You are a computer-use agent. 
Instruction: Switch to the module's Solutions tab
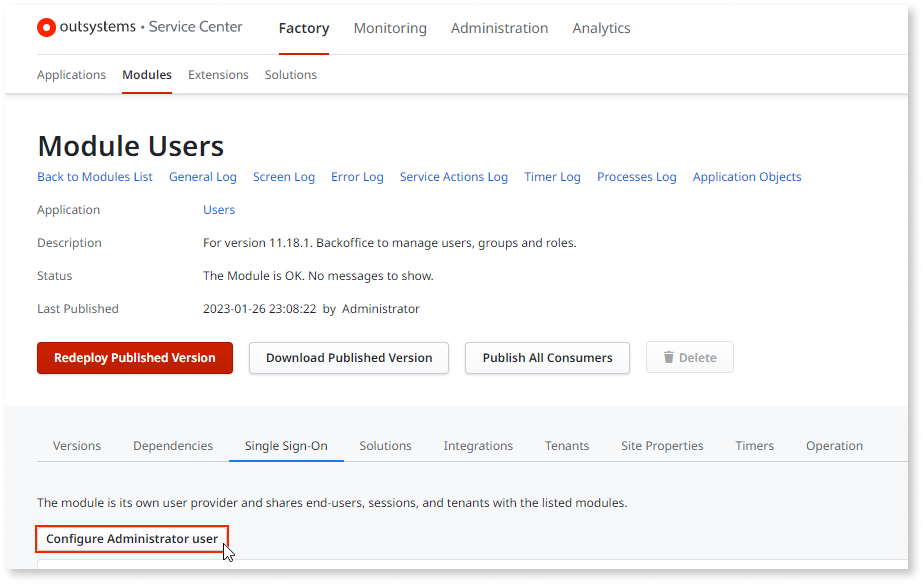386,446
